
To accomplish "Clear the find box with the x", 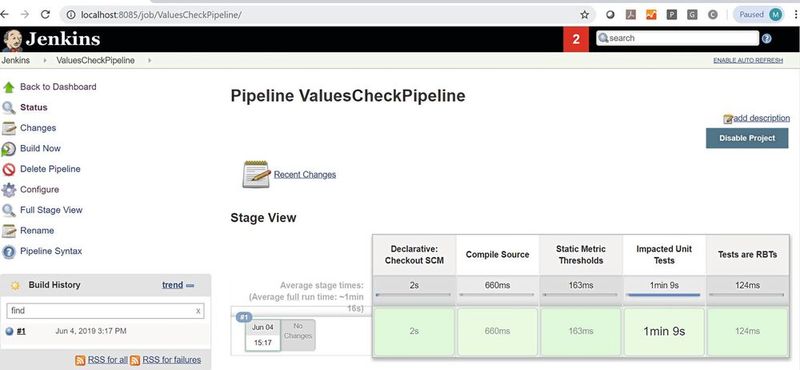I will (x=198, y=311).
